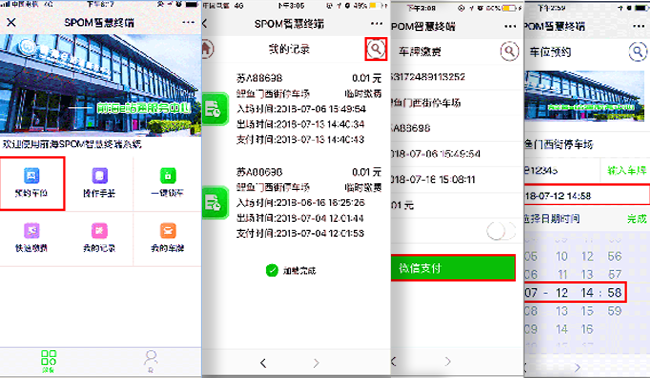Tap the search icon on 车位预约 screen
Viewport: 650px width, 378px height.
[638, 52]
